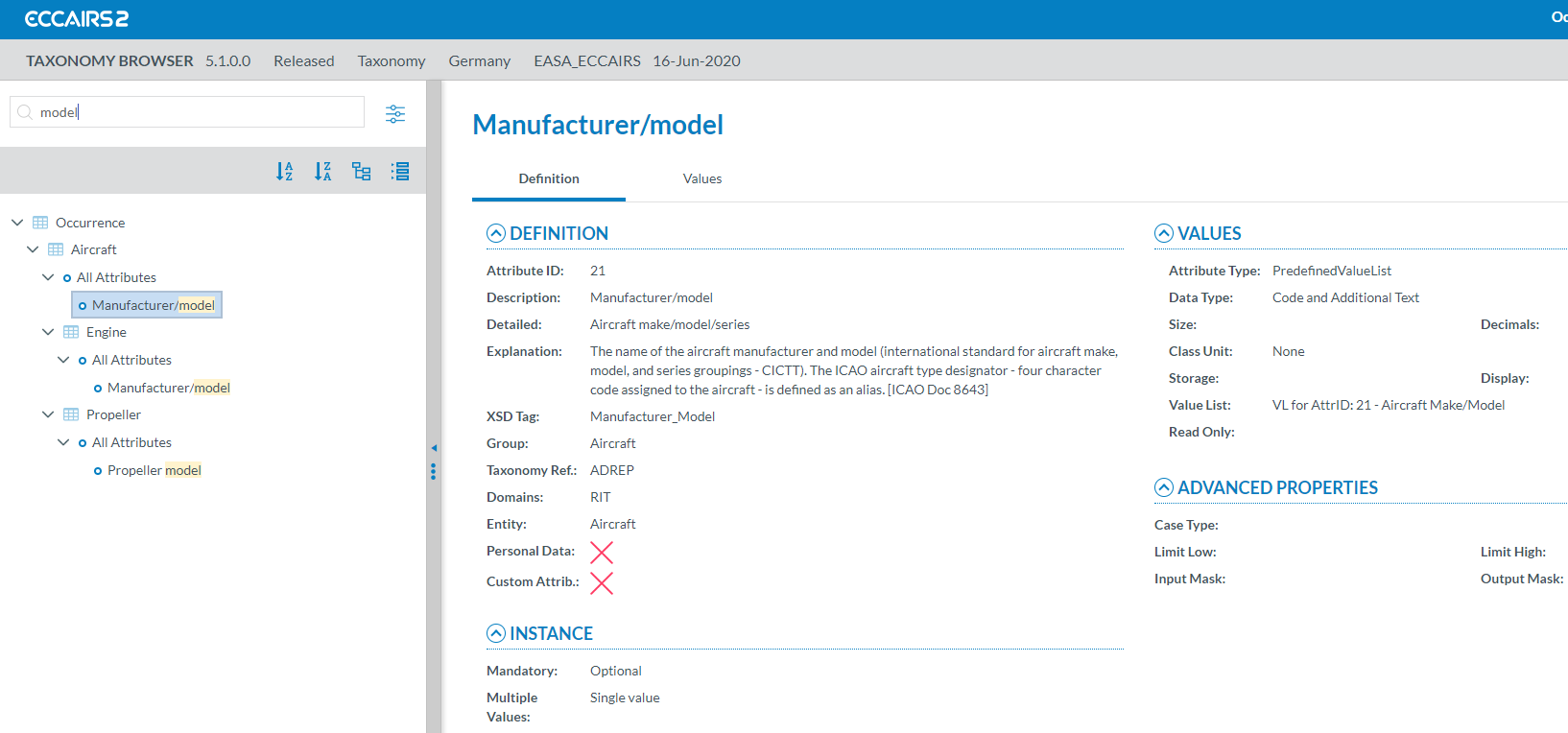Collapse left panel with splitter arrow
The image size is (1568, 733).
point(434,448)
